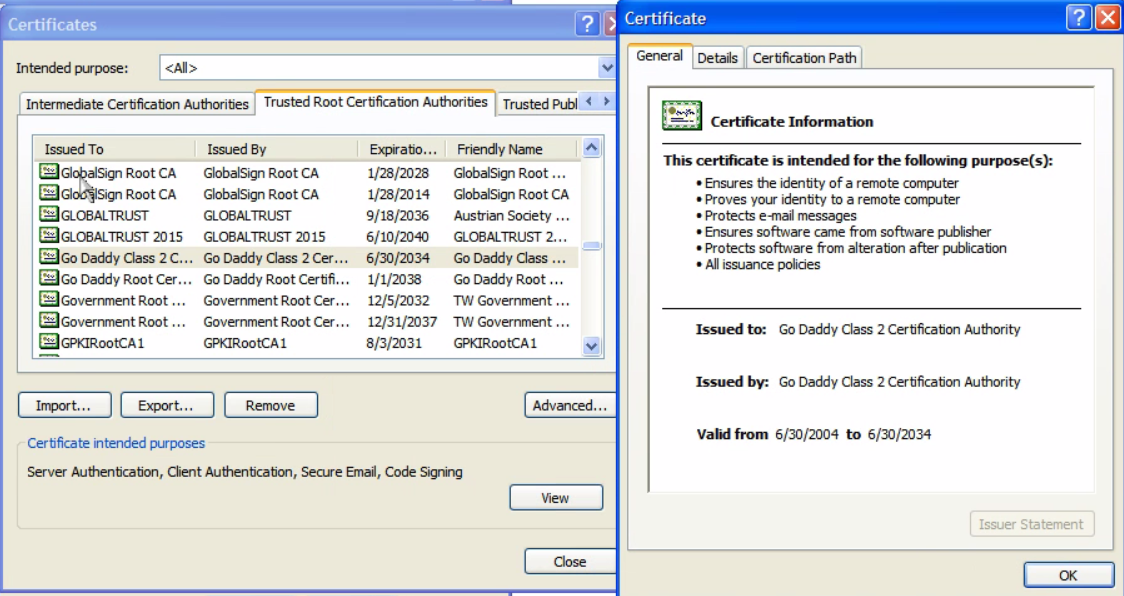Sort list by Expiration column header
The width and height of the screenshot is (1124, 596).
[402, 149]
